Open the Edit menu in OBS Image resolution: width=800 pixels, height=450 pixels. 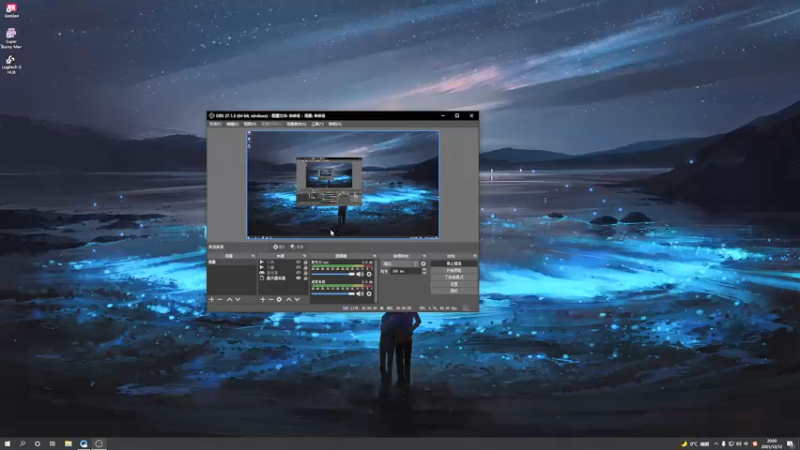[233, 124]
